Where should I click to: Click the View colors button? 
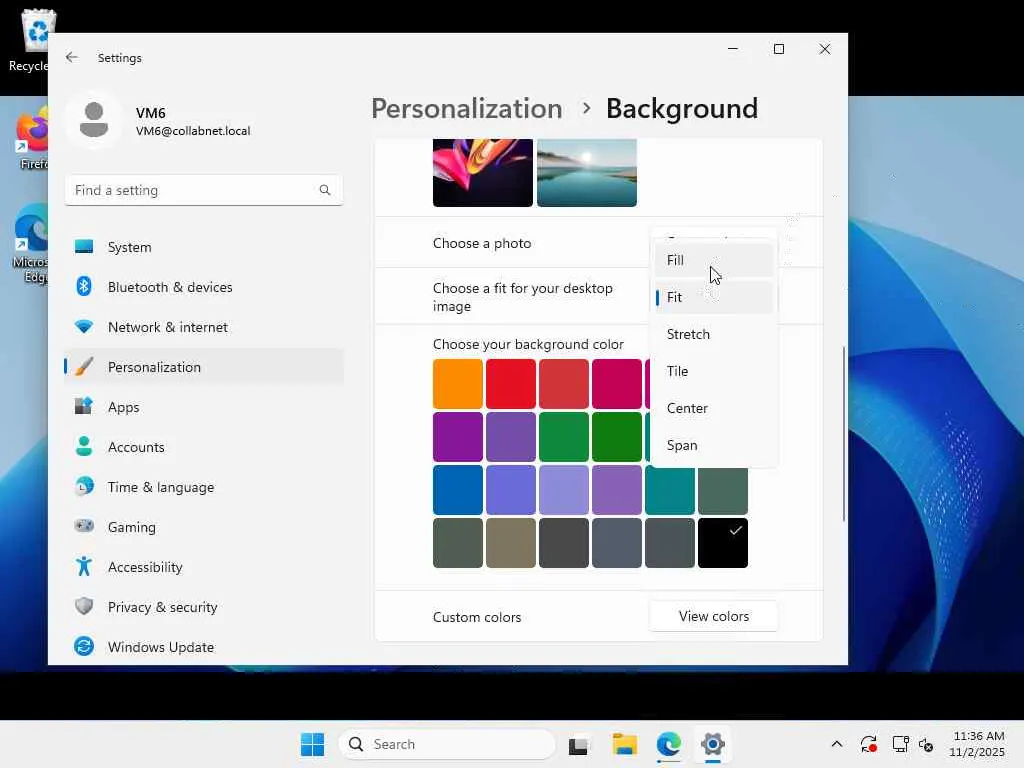(713, 616)
